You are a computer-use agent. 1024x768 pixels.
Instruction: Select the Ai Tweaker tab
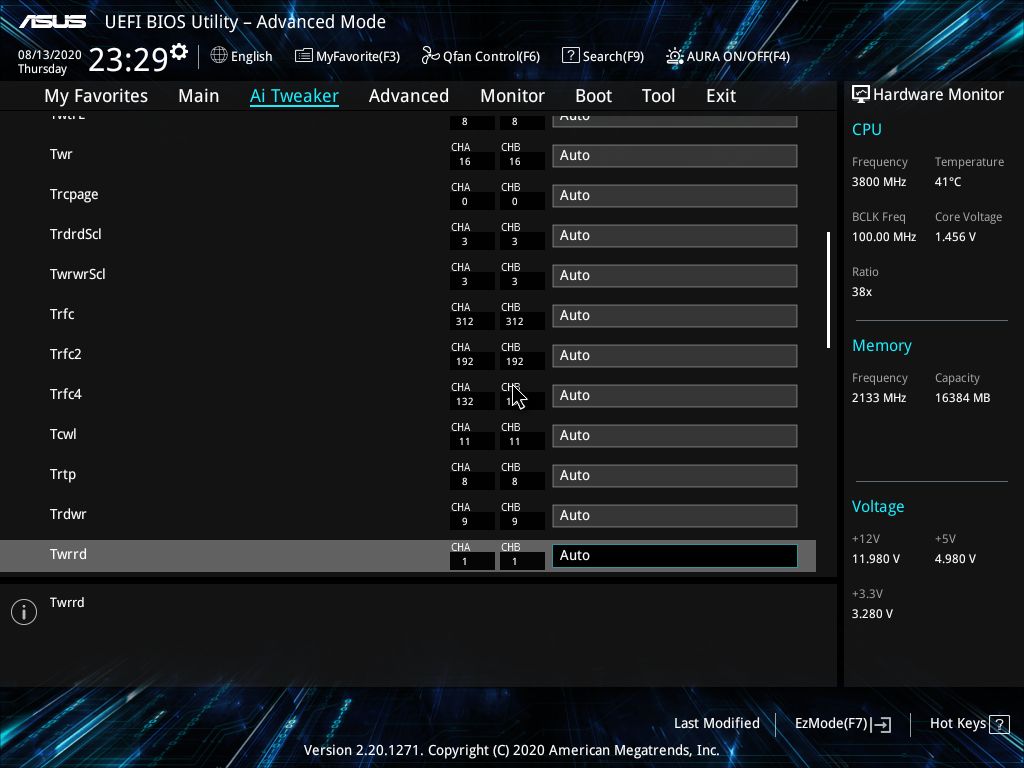(x=294, y=96)
